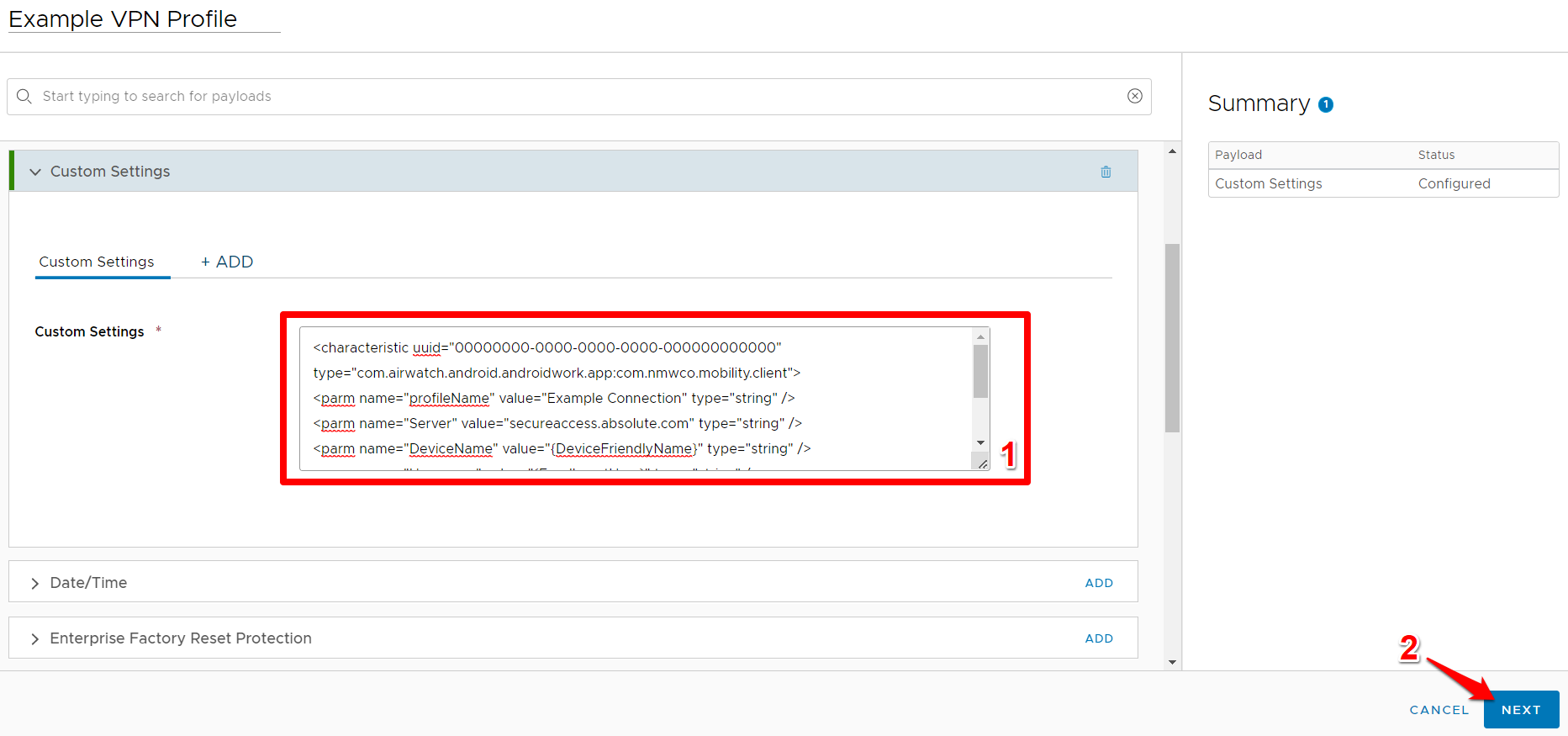Collapse the Custom Settings section
The height and width of the screenshot is (736, 1568).
point(35,172)
